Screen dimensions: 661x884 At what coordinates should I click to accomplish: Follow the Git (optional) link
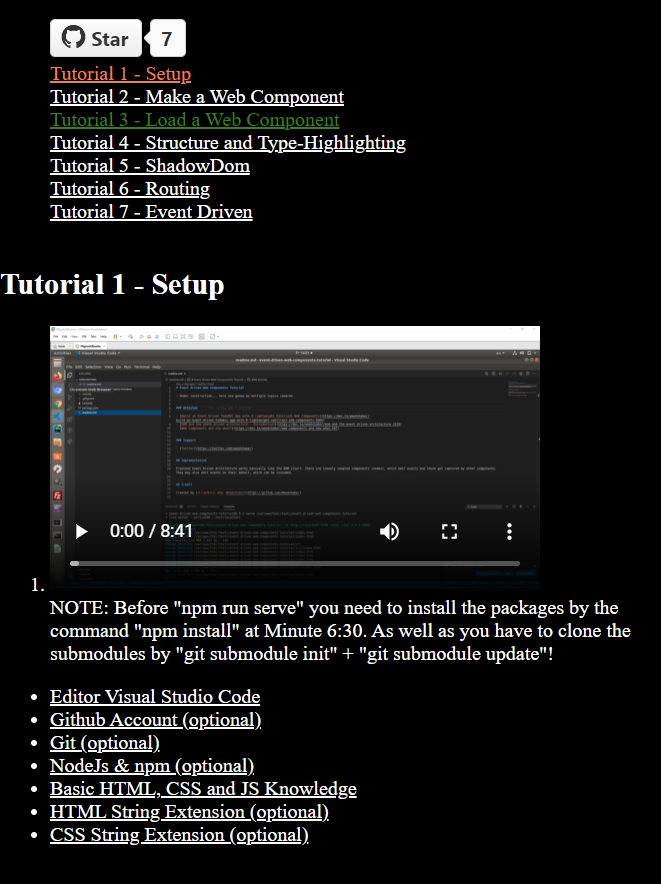pyautogui.click(x=105, y=743)
